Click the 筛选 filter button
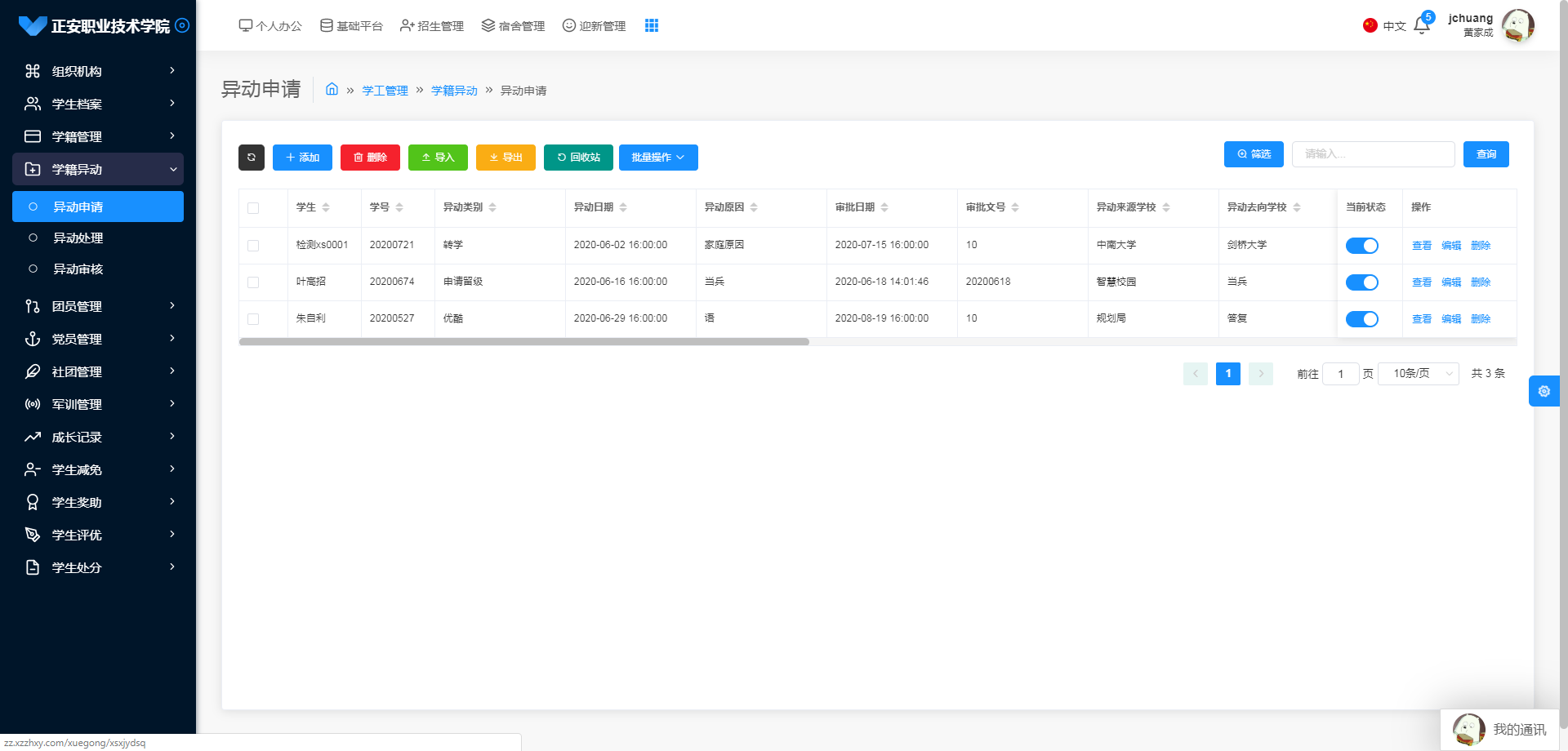Screen dimensions: 1568x751 point(1254,154)
